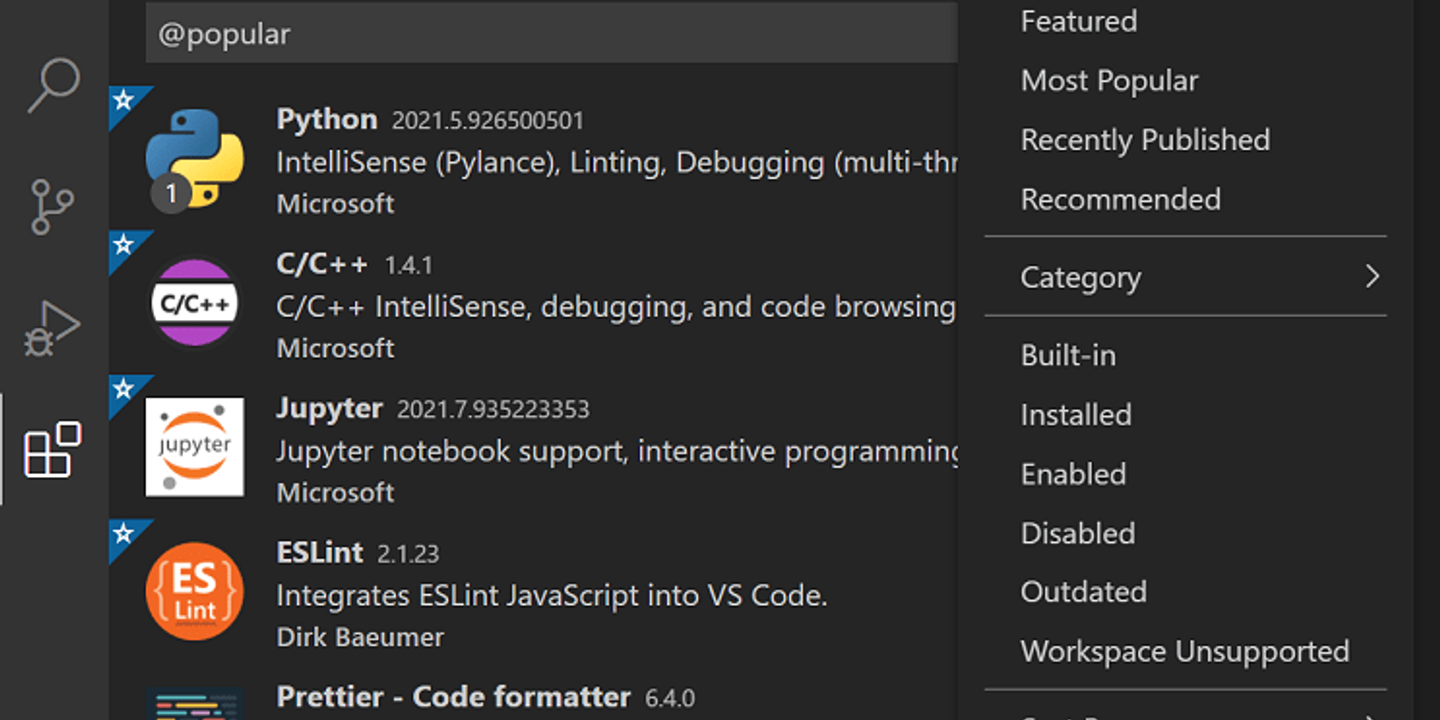Viewport: 1440px width, 720px height.
Task: Click the @popular search input field
Action: tap(552, 33)
